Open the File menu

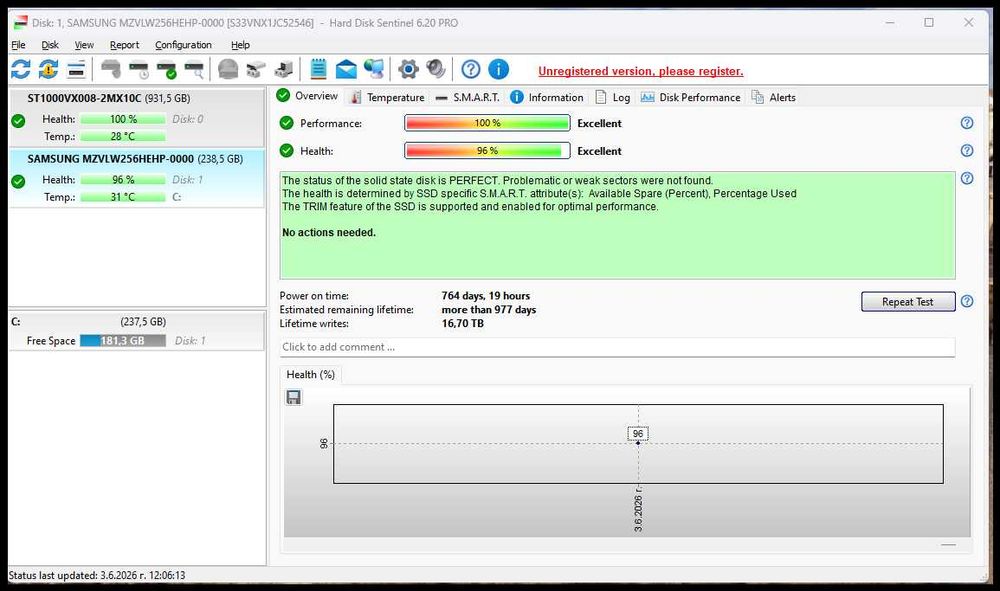[18, 45]
